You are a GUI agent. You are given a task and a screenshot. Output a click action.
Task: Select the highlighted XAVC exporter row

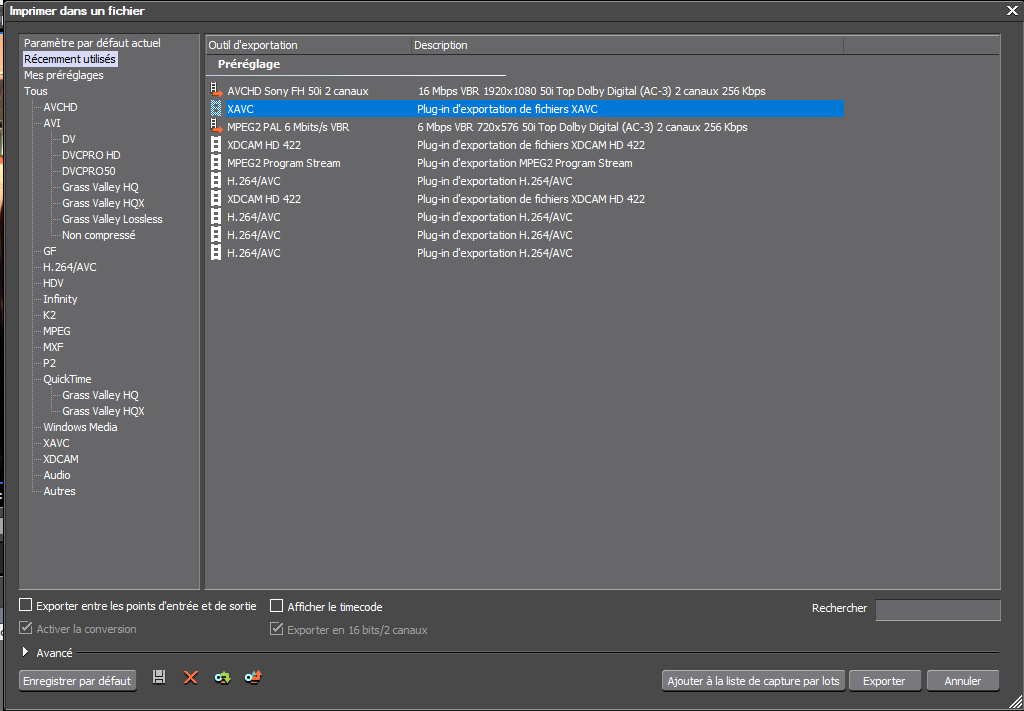click(x=526, y=109)
